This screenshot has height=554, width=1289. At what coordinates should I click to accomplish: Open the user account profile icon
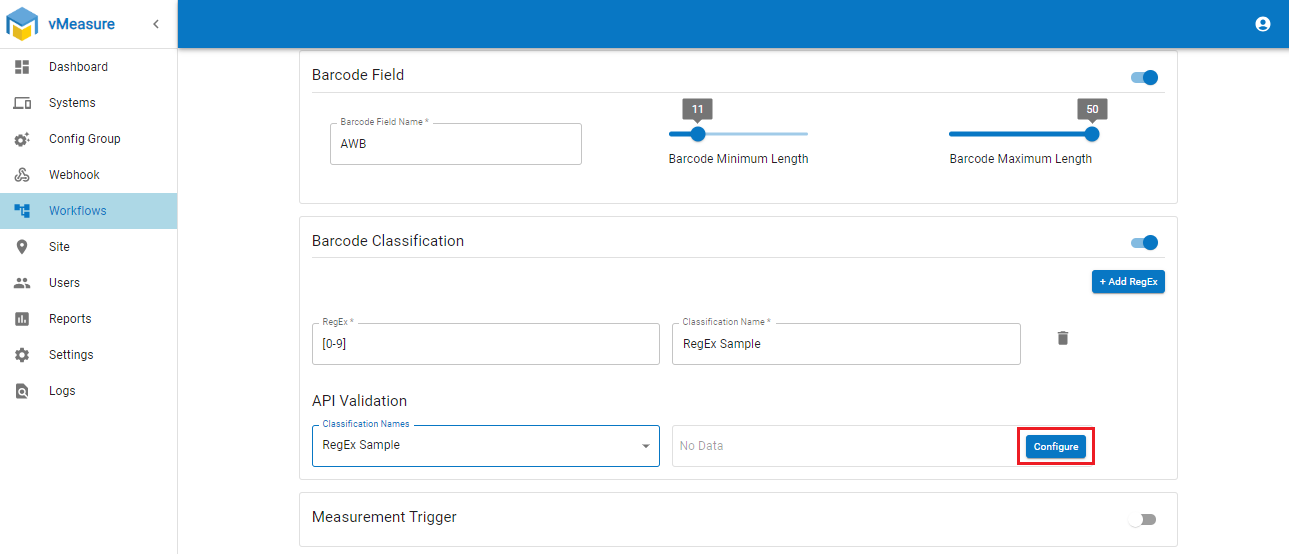coord(1263,24)
